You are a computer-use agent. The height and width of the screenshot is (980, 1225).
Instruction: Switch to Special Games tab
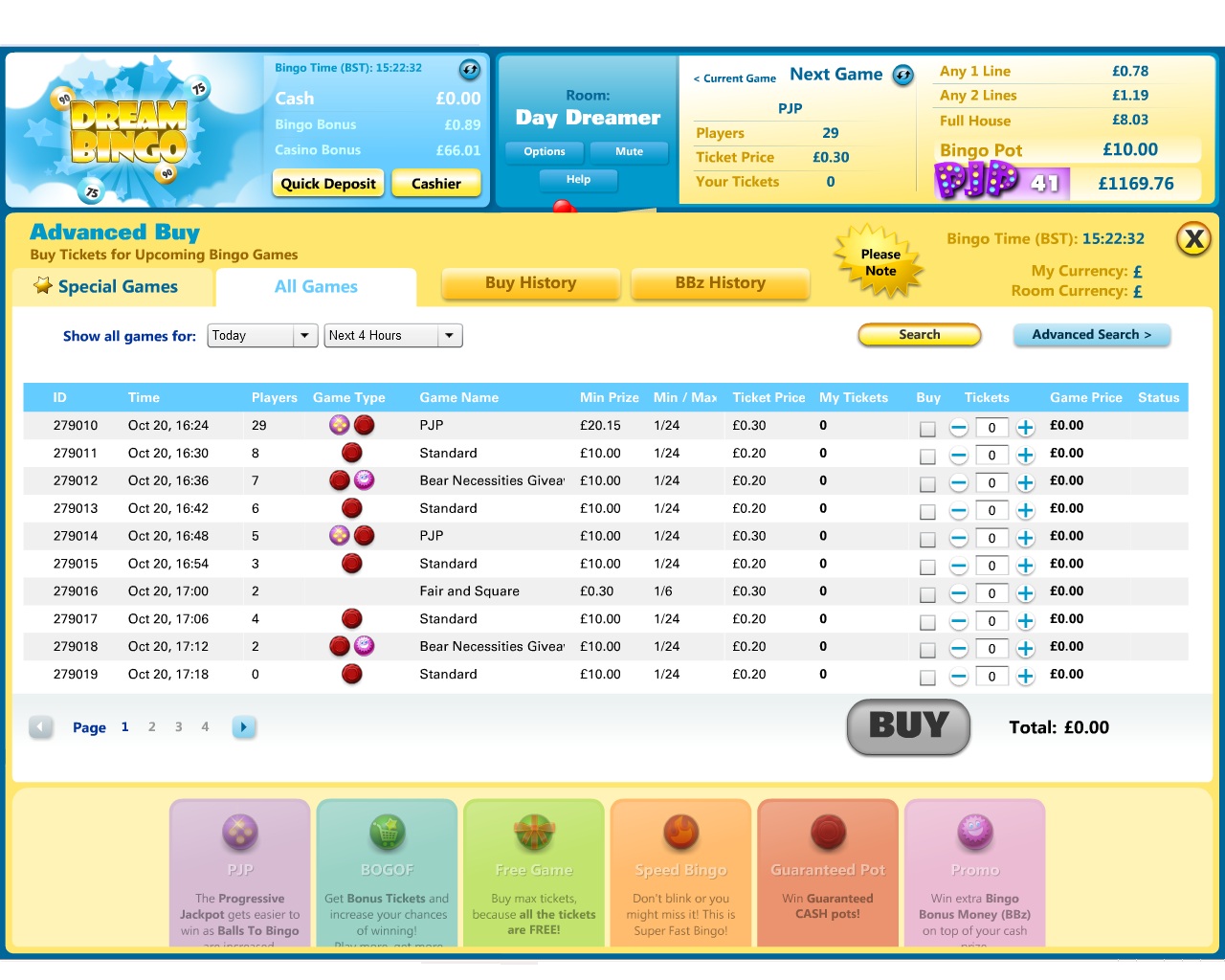coord(114,286)
